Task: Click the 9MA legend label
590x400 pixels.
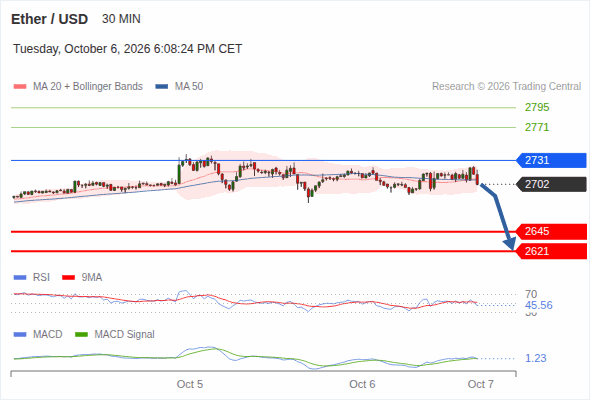Action: coord(92,278)
